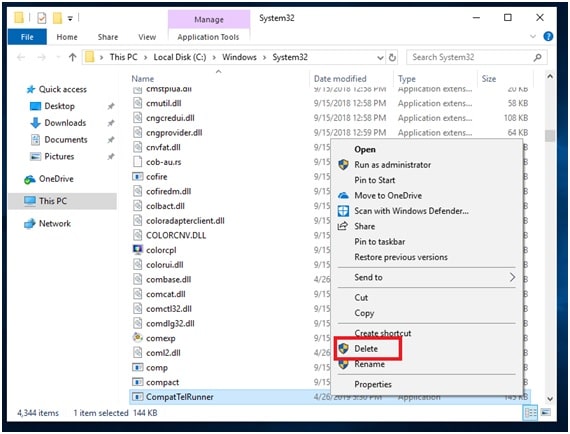The image size is (570, 434).
Task: Click the OneDrive cloud icon in sidebar
Action: click(x=30, y=179)
